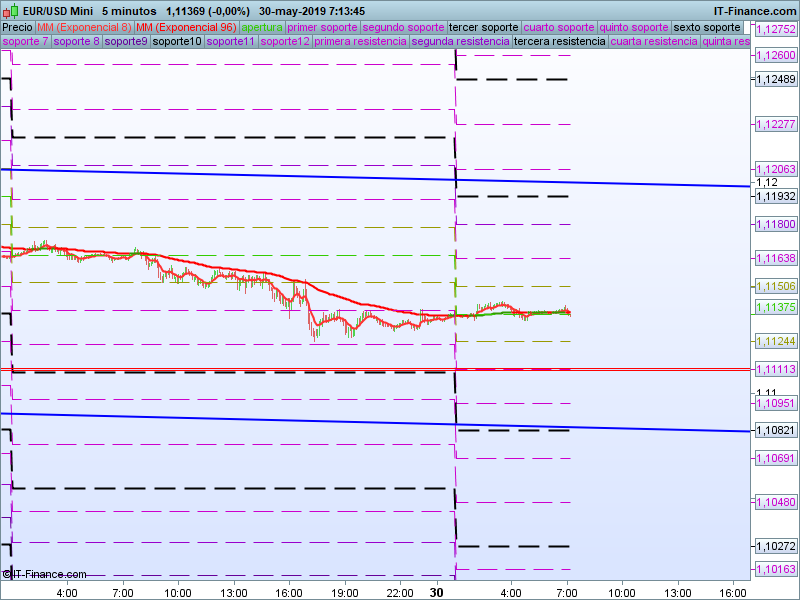Click the 1,12063 price label on axis
This screenshot has height=600, width=800.
coord(775,169)
